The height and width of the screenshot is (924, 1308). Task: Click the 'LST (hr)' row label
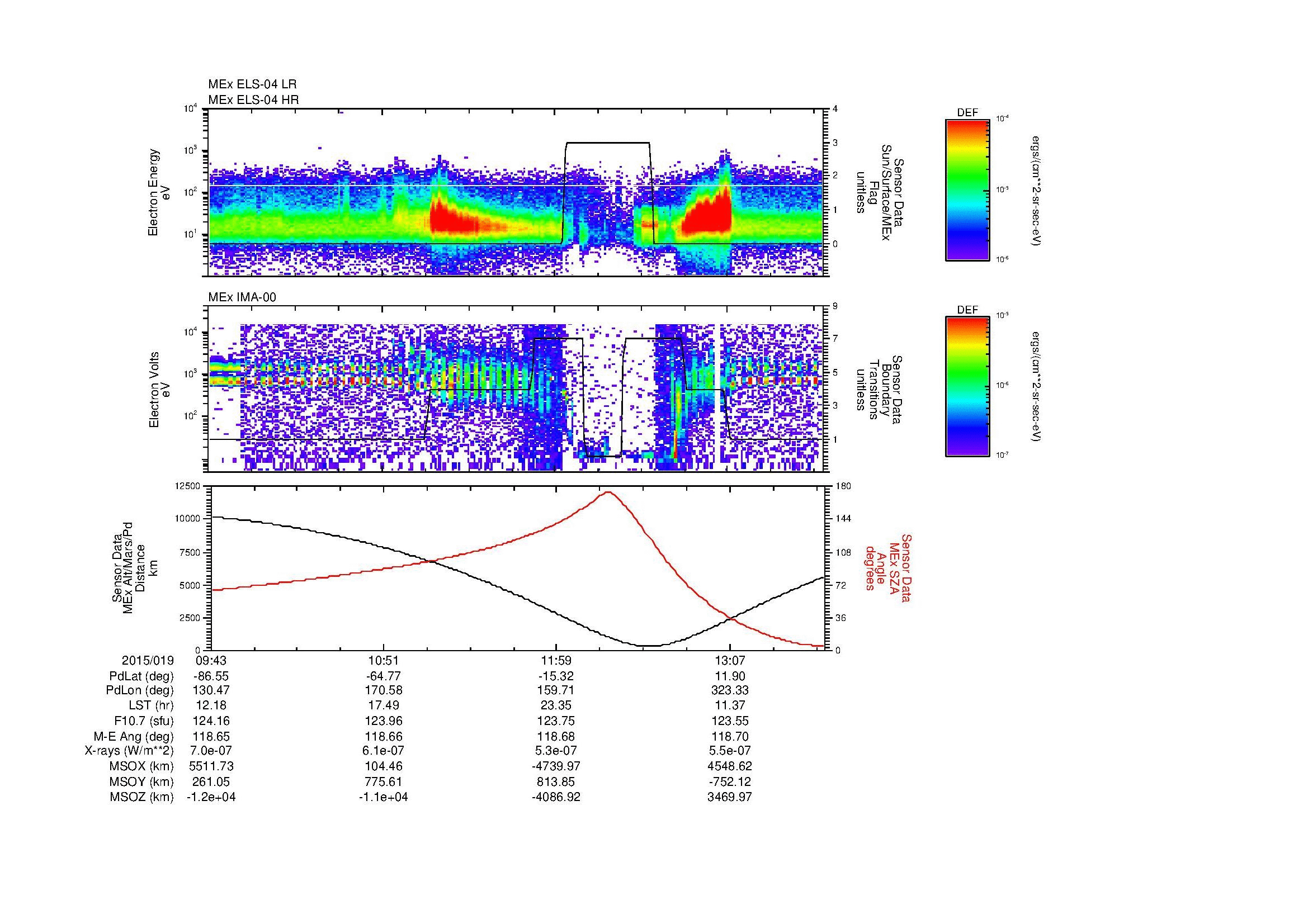(x=151, y=706)
